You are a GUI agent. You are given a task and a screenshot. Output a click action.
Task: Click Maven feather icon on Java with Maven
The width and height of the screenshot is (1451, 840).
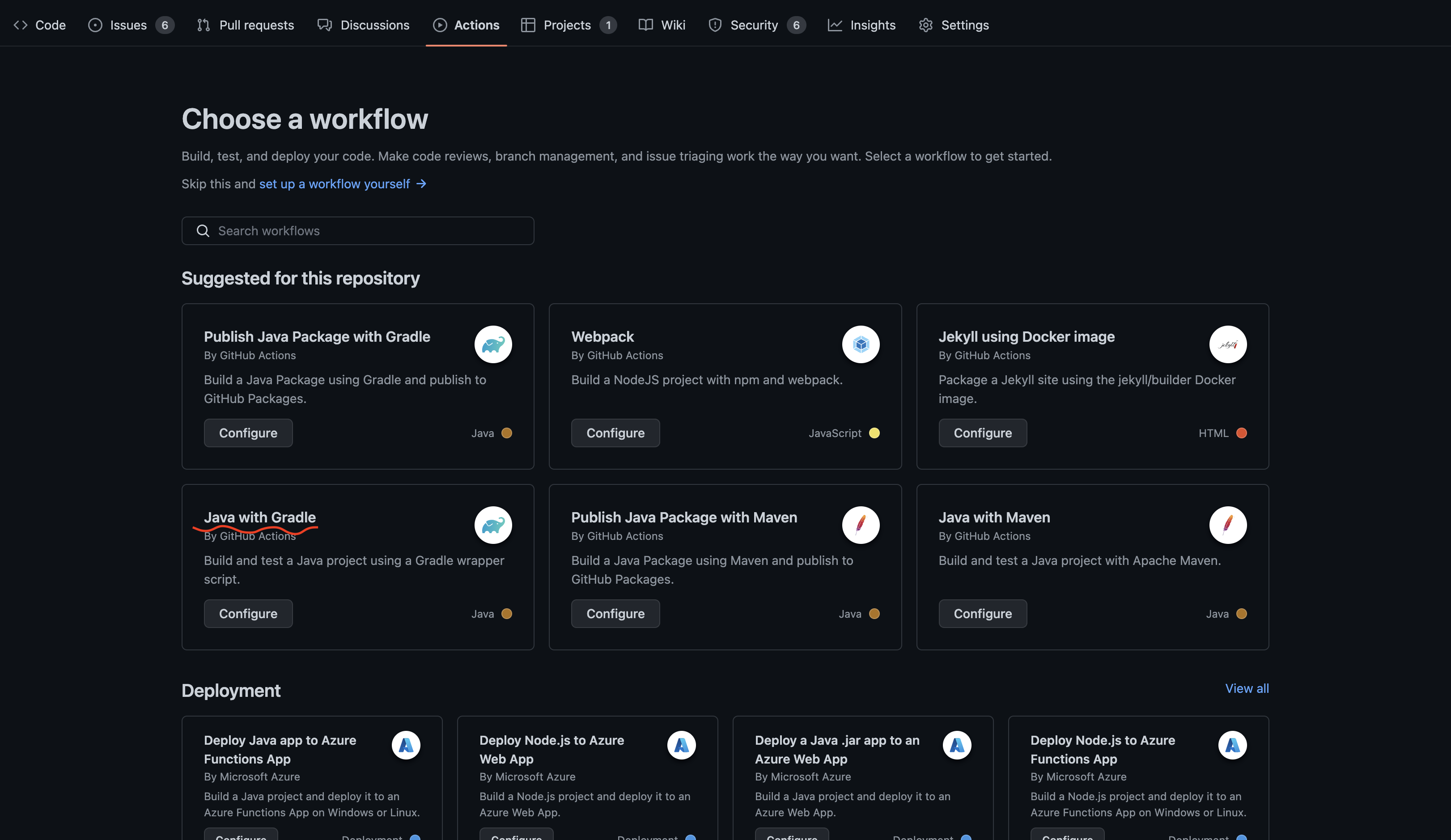click(1228, 525)
